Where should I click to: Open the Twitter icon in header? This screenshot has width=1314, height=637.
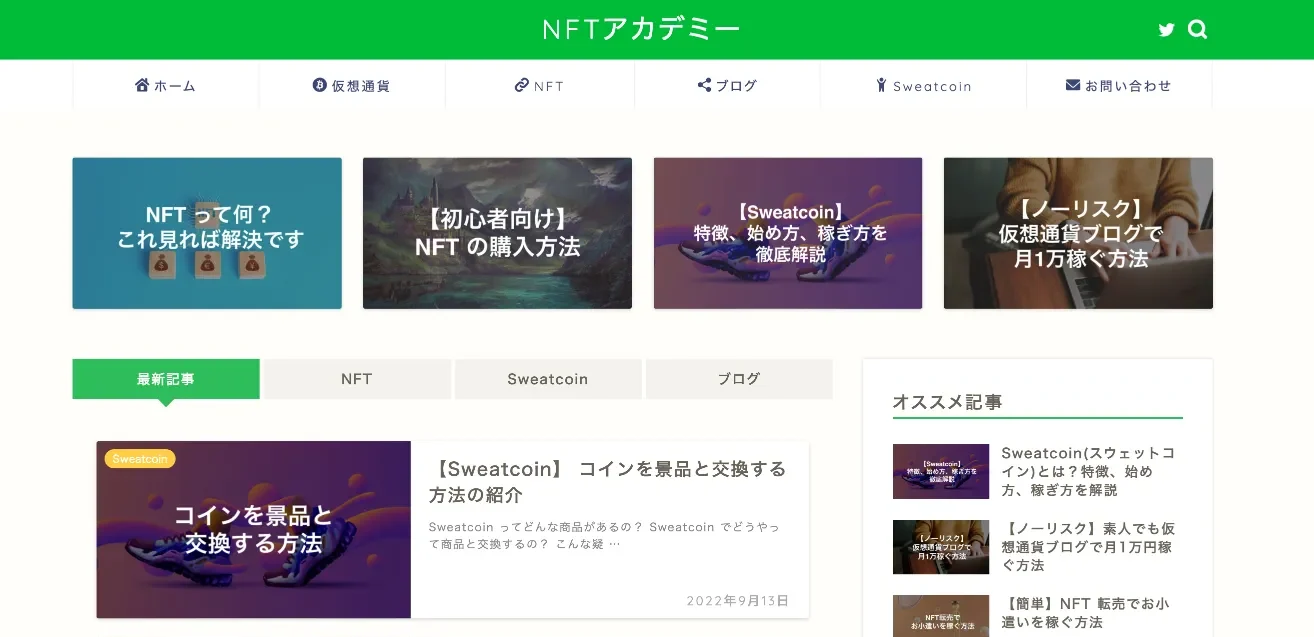tap(1166, 30)
